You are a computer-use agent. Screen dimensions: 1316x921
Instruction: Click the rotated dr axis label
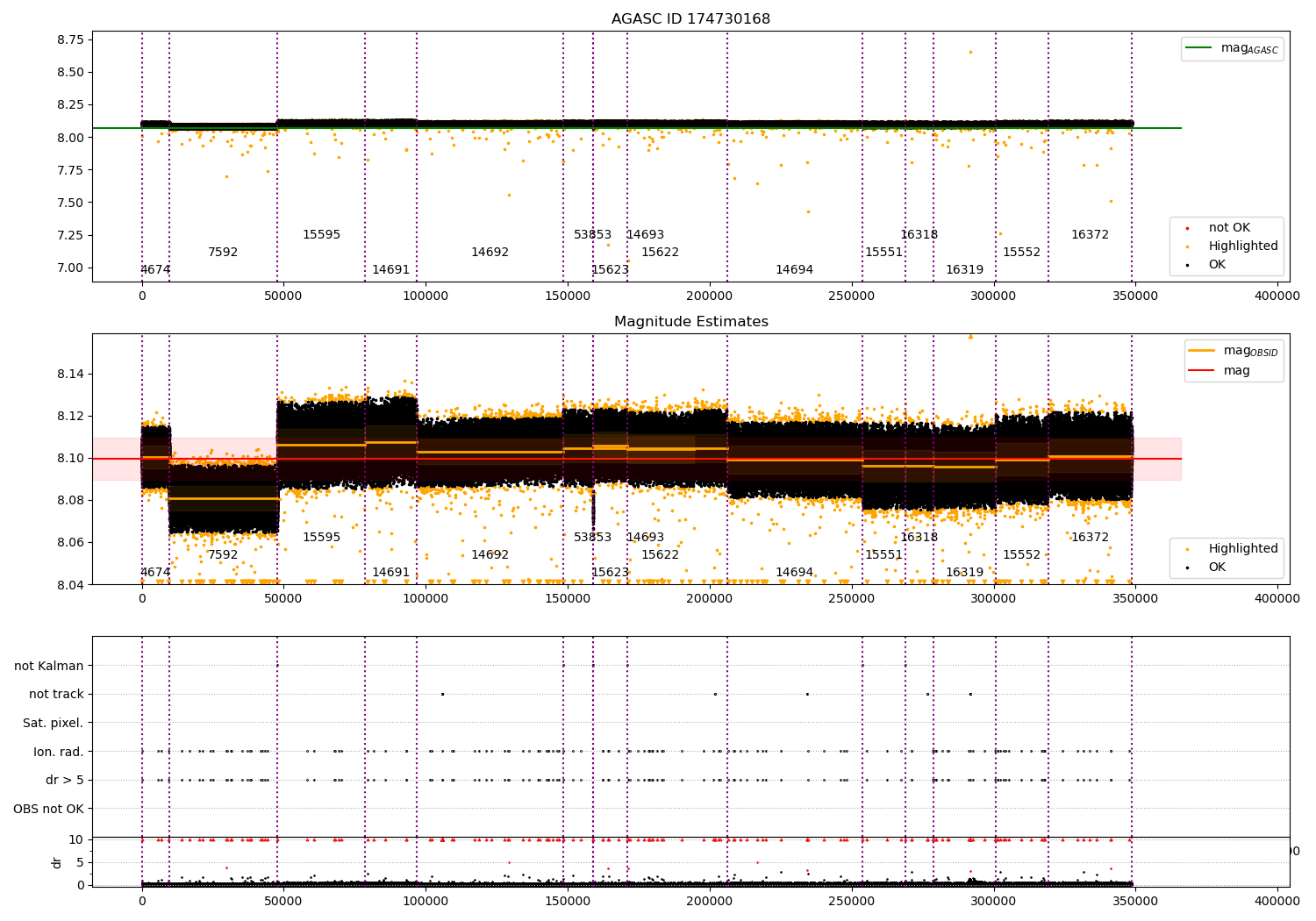(x=57, y=862)
